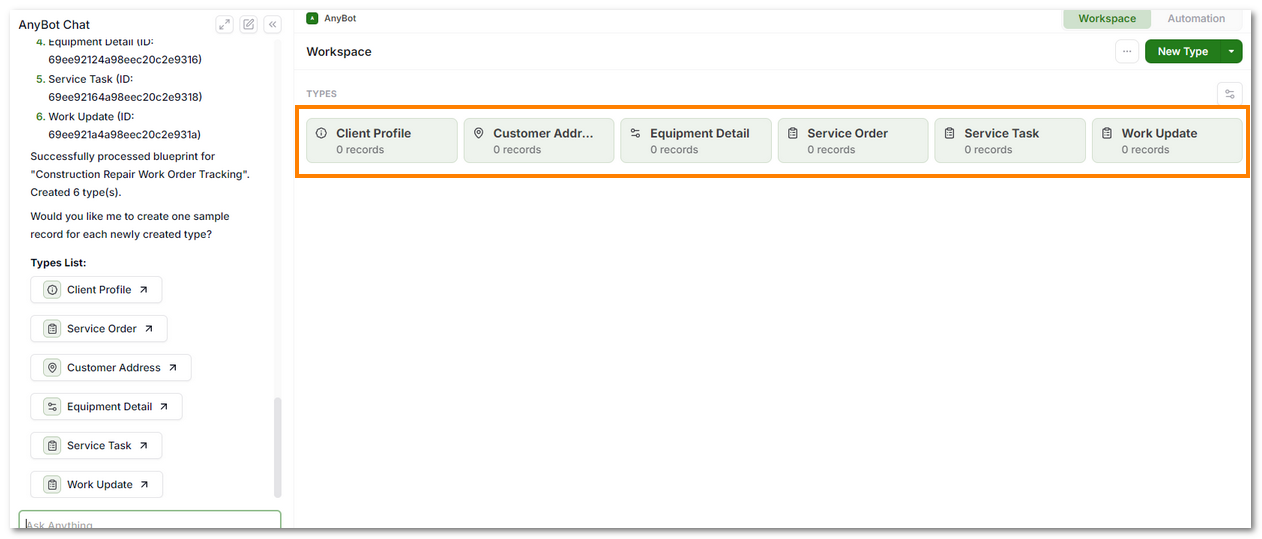Open the Service Task type card
The height and width of the screenshot is (539, 1262).
[1009, 141]
